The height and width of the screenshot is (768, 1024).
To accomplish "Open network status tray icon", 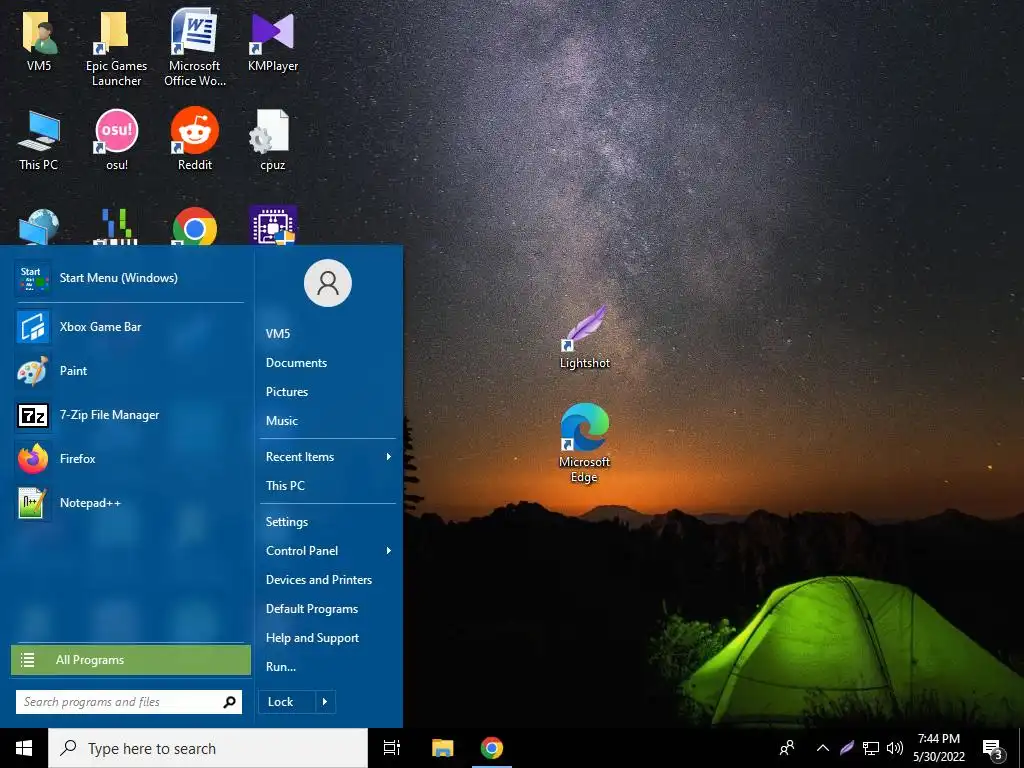I will point(871,748).
